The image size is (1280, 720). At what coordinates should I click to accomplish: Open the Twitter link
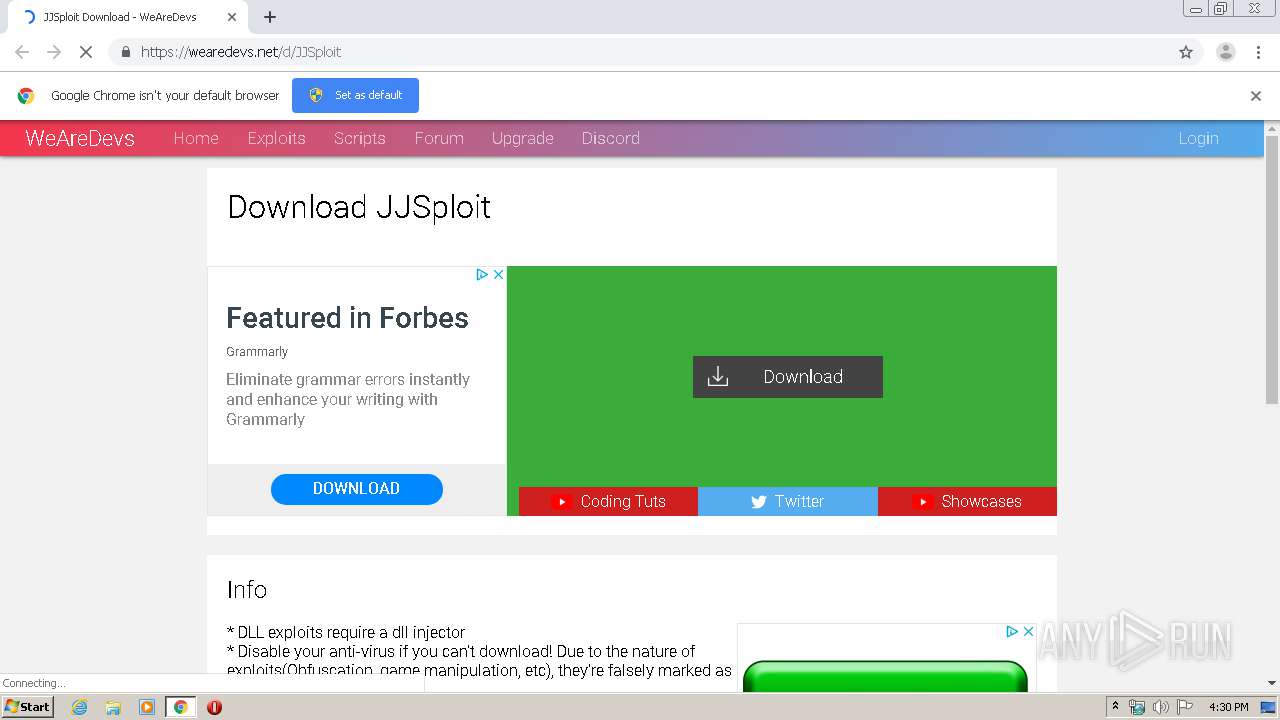click(x=788, y=502)
